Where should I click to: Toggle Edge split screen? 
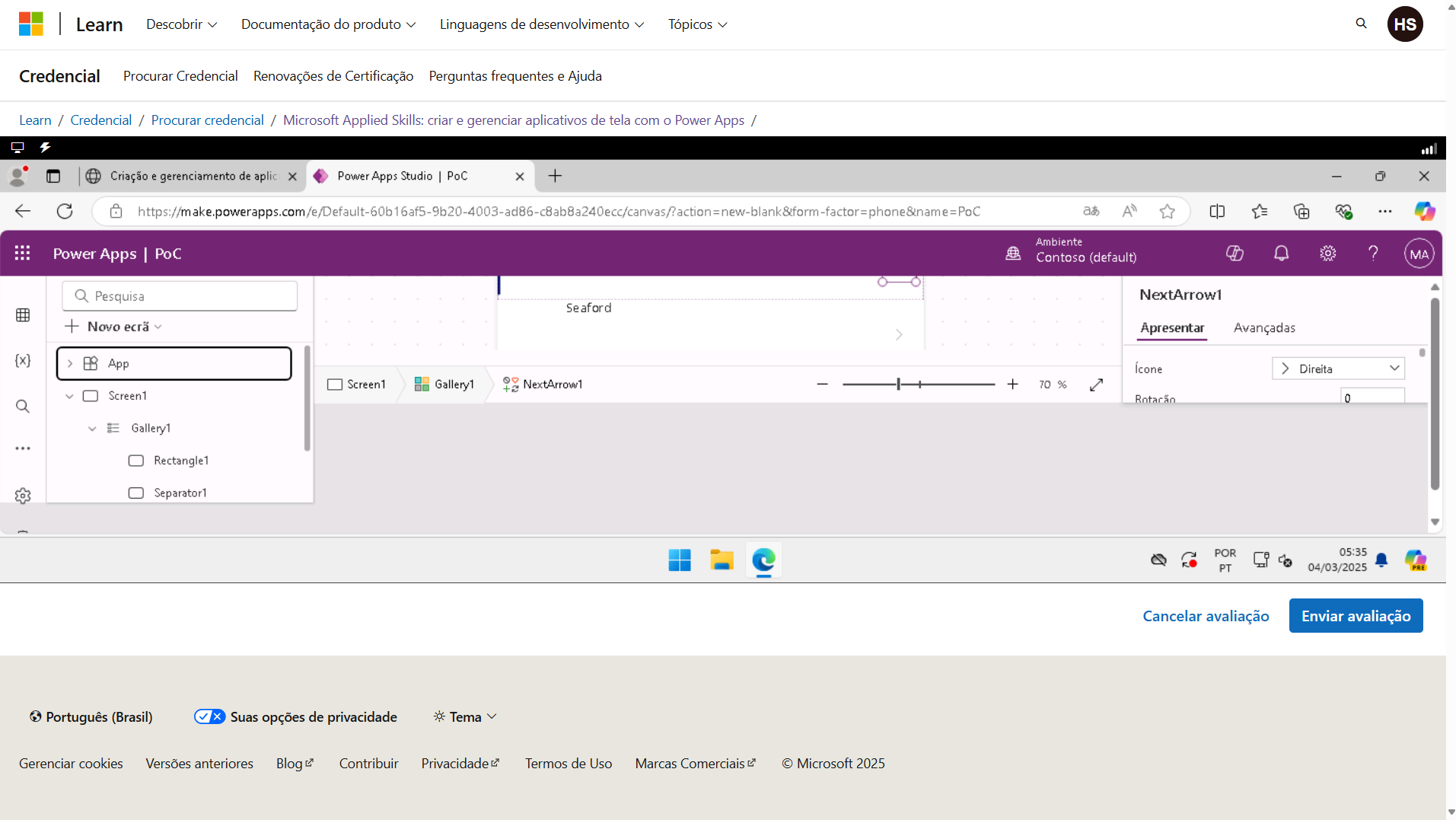pos(1217,211)
